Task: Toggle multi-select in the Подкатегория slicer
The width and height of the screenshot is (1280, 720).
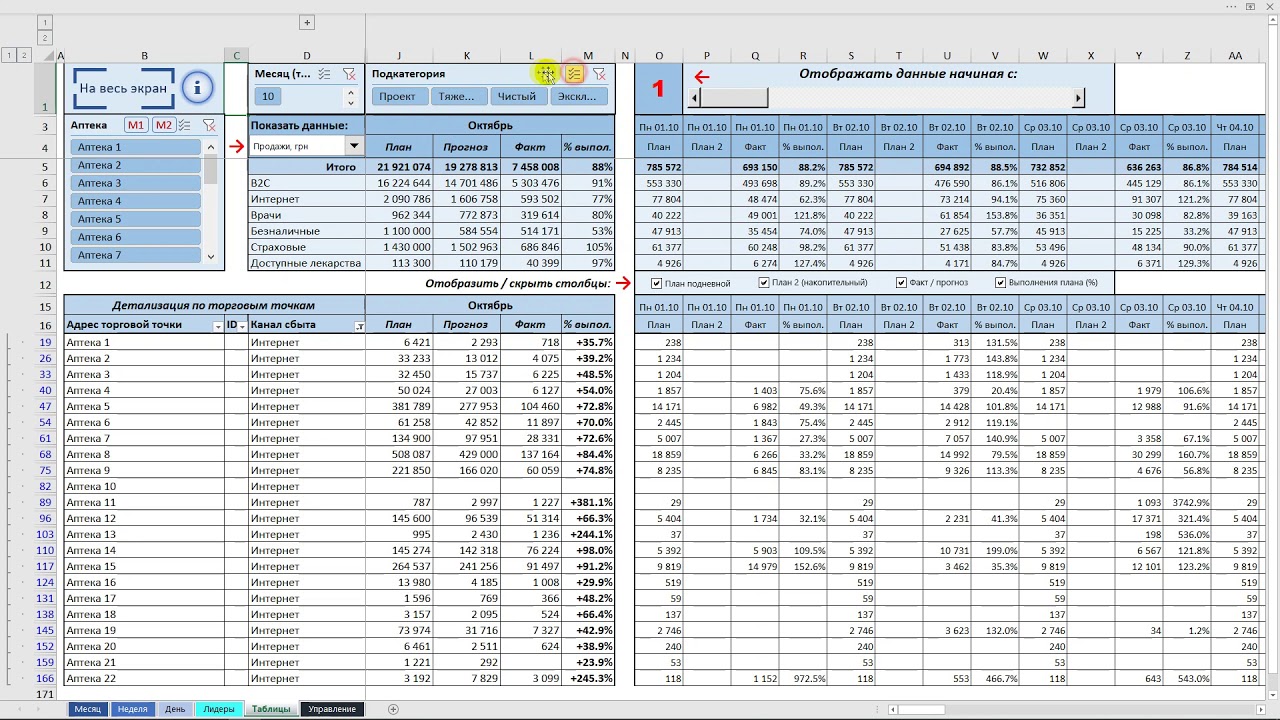Action: (x=574, y=74)
